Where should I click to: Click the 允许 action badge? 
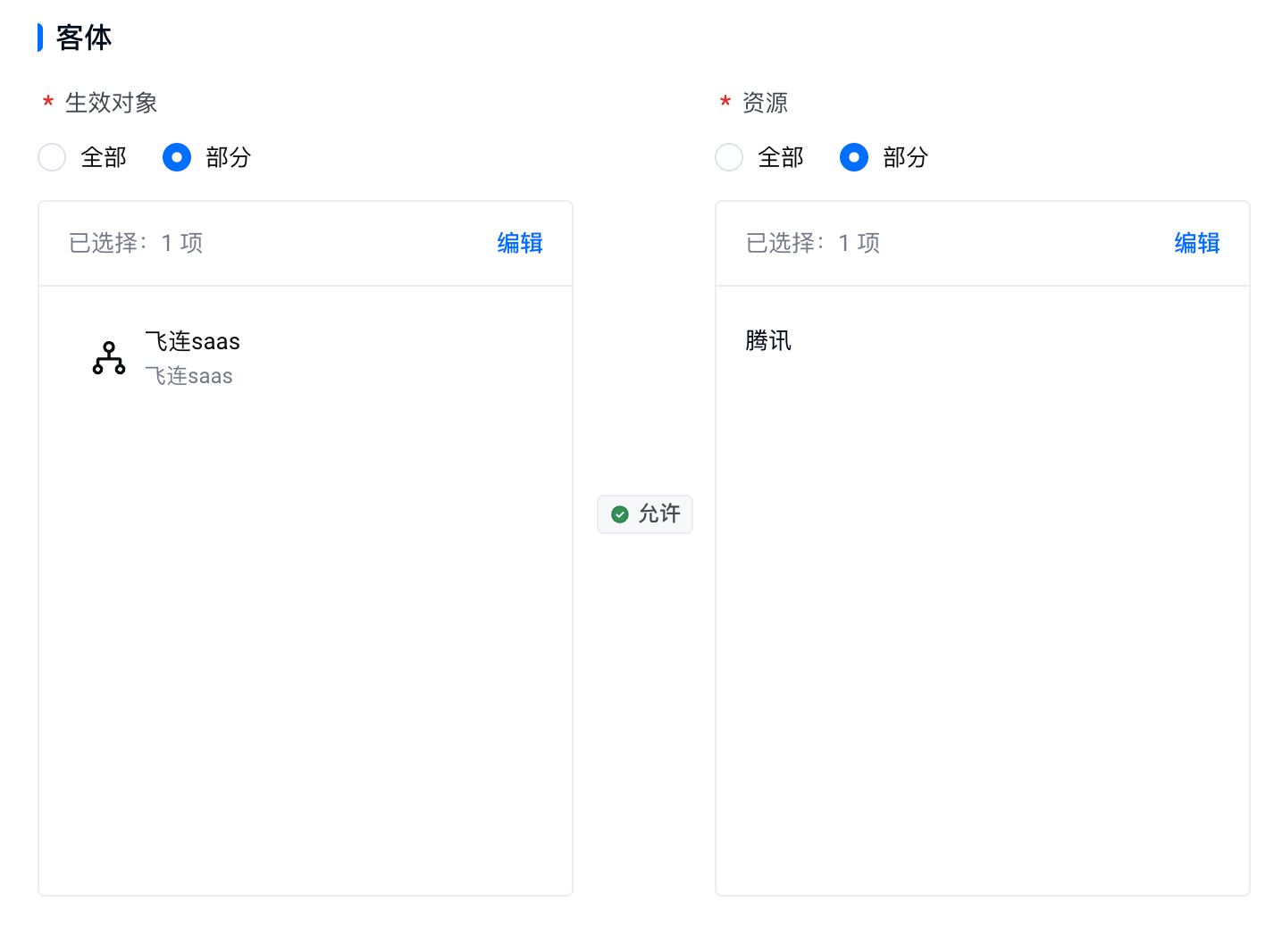pos(645,514)
